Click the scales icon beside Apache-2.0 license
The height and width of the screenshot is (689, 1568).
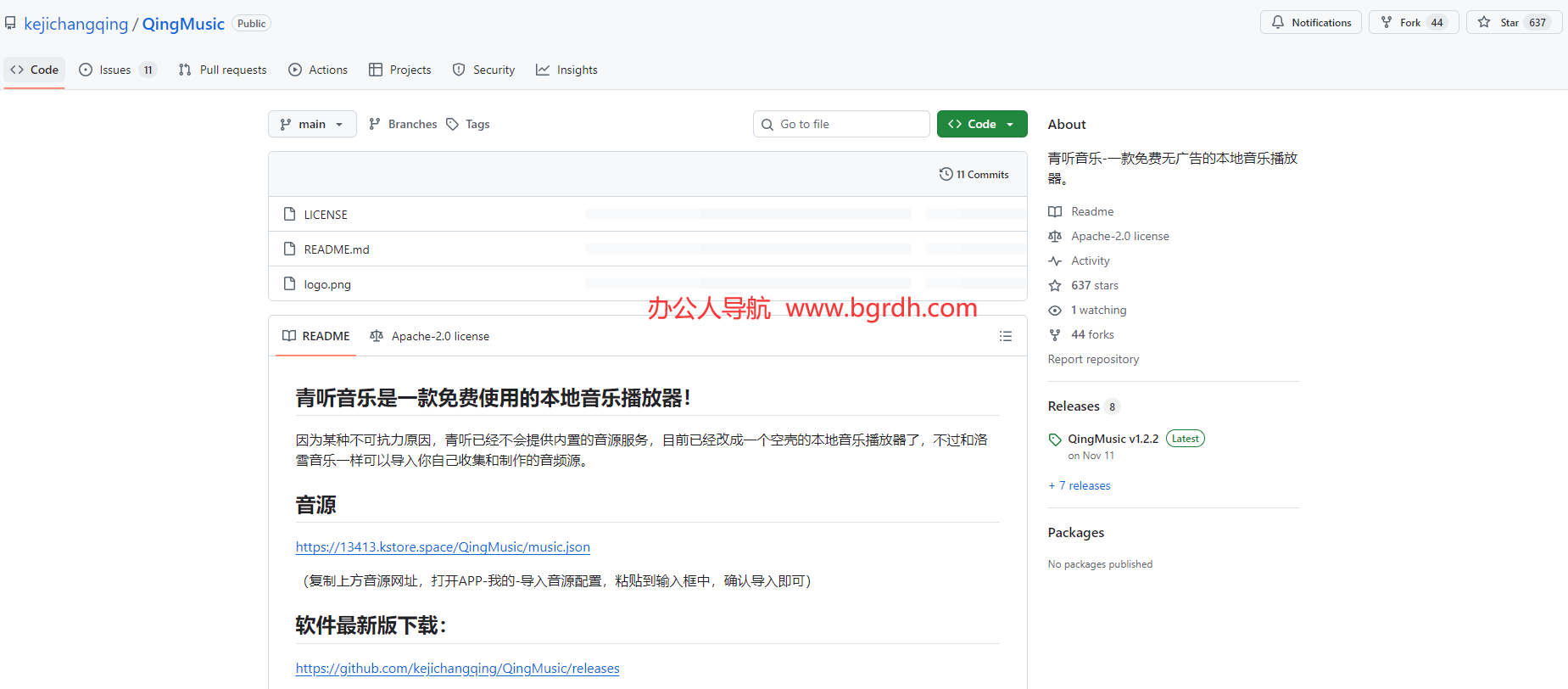pos(1055,236)
